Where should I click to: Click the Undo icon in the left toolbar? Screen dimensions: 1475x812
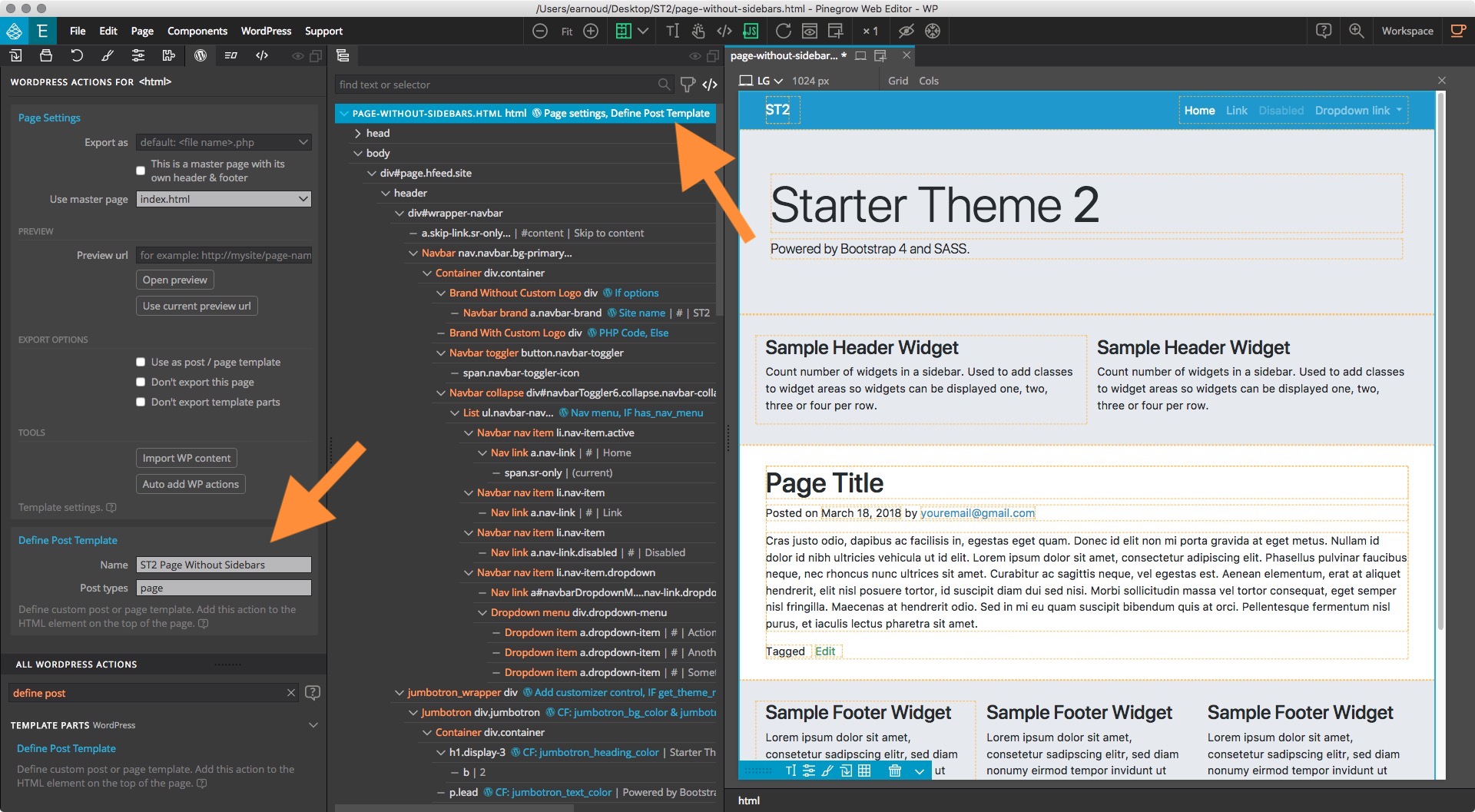76,55
